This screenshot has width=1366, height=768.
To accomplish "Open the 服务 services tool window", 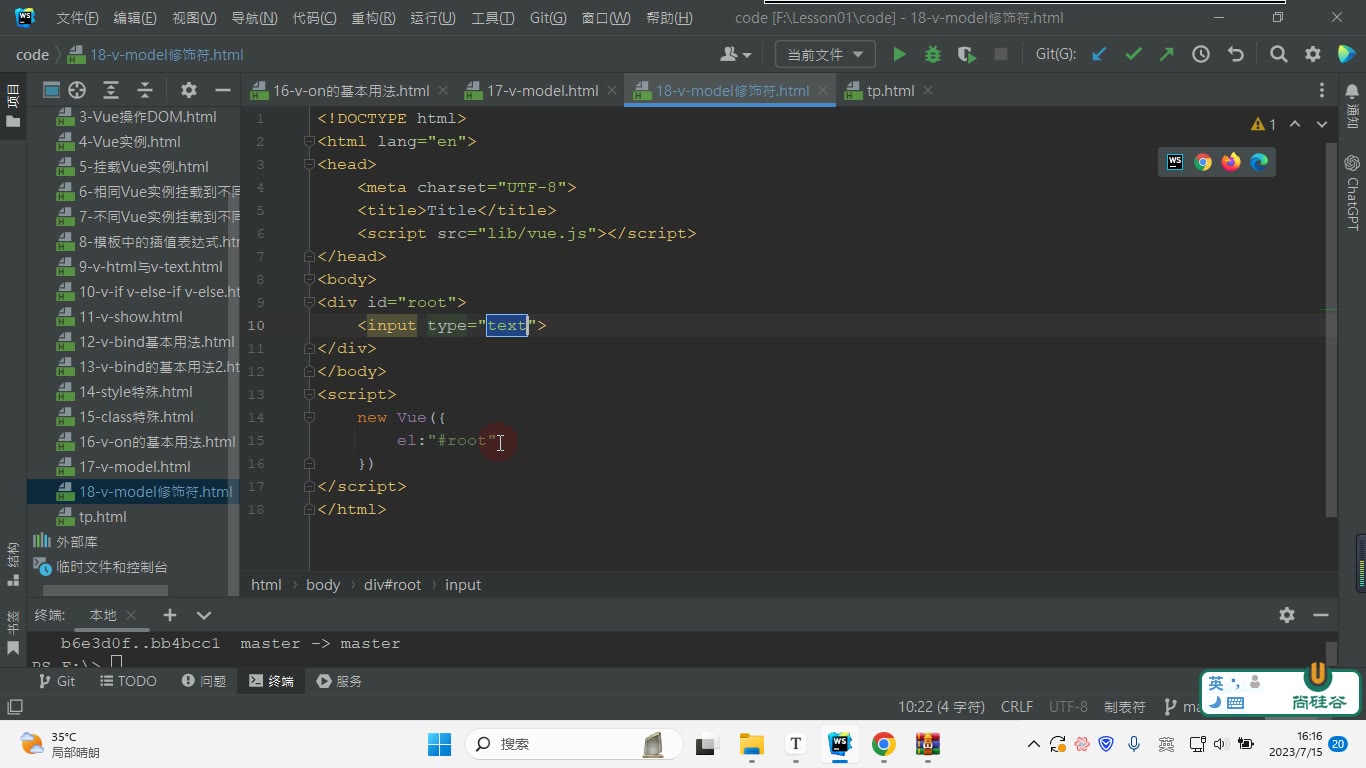I will (339, 681).
